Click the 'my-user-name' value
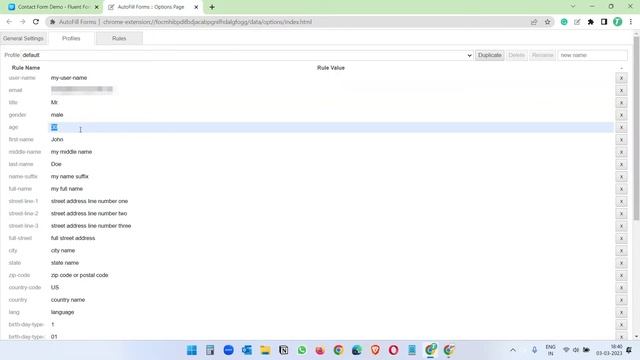The width and height of the screenshot is (640, 360). click(69, 78)
